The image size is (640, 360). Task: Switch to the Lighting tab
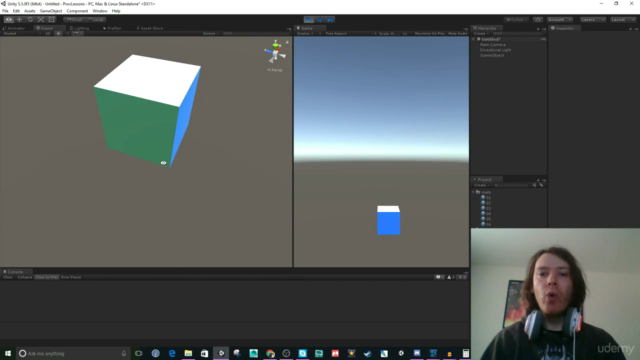80,28
